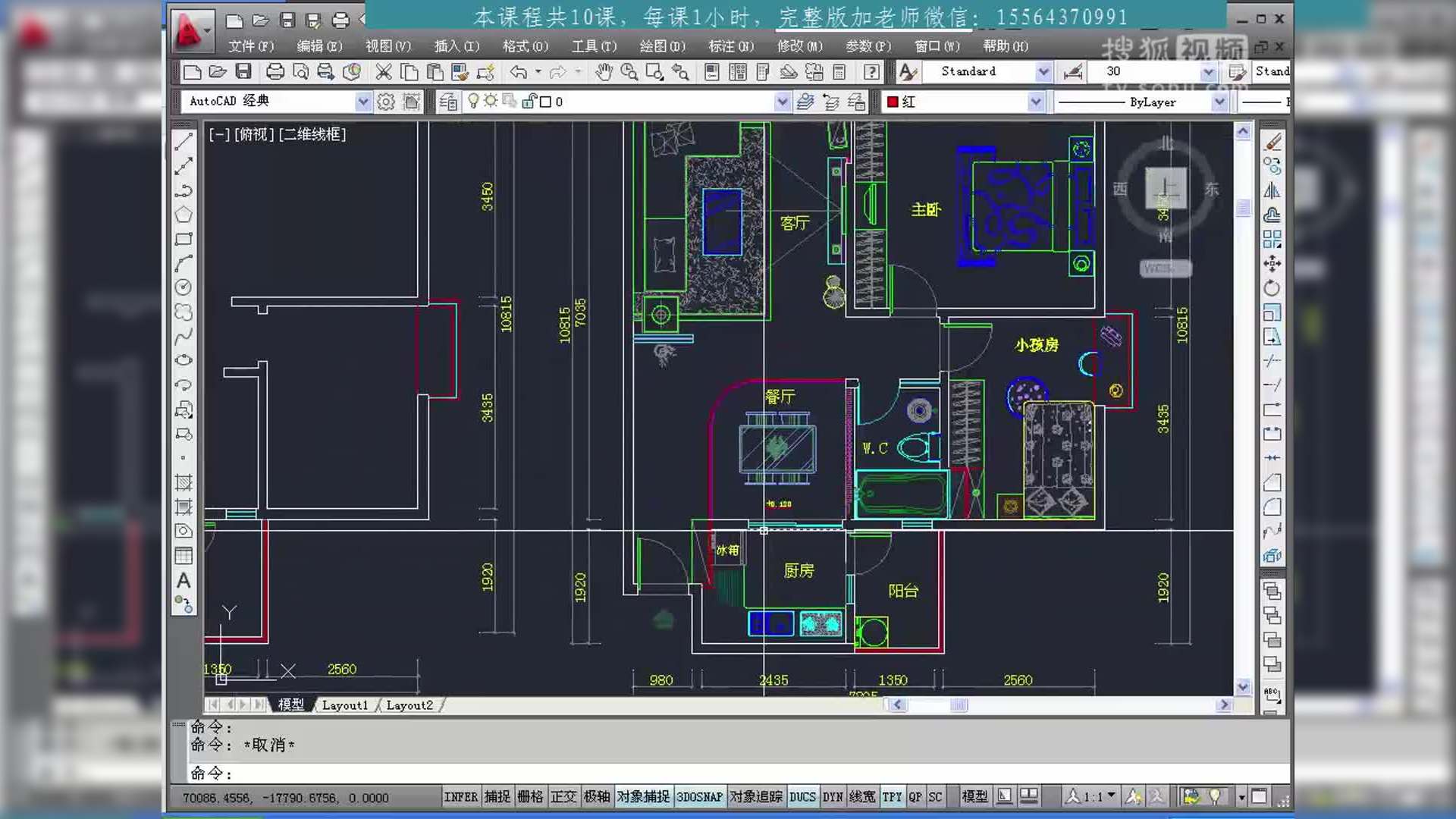Toggle 正交 ortho mode in status bar
1456x819 pixels.
(x=563, y=797)
